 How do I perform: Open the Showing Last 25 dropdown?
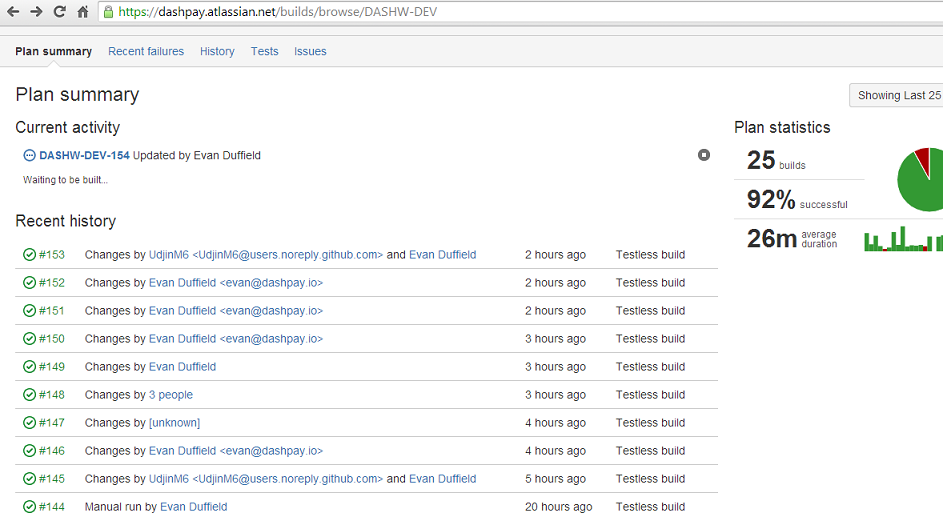896,96
